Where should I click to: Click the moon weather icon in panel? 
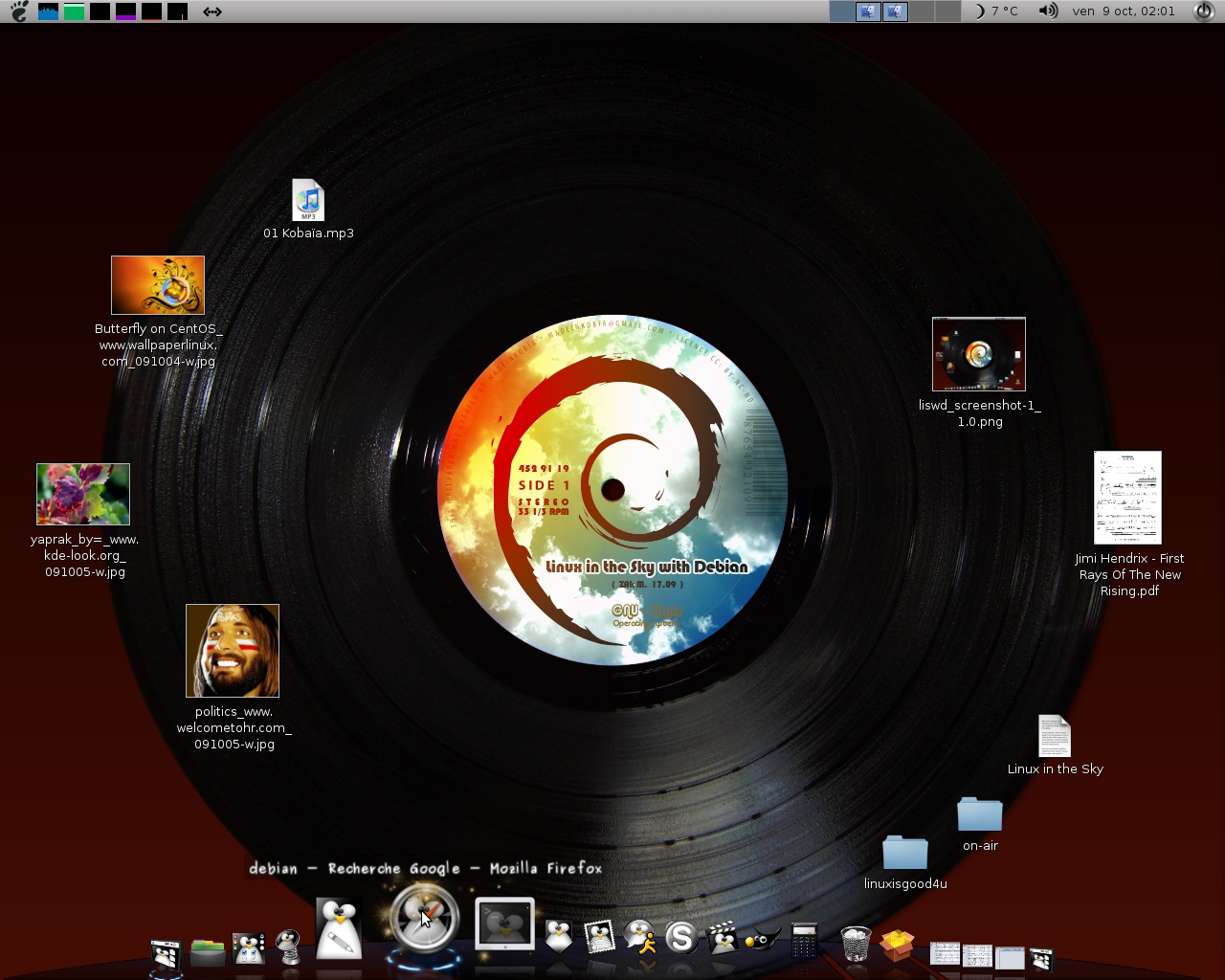pos(979,11)
